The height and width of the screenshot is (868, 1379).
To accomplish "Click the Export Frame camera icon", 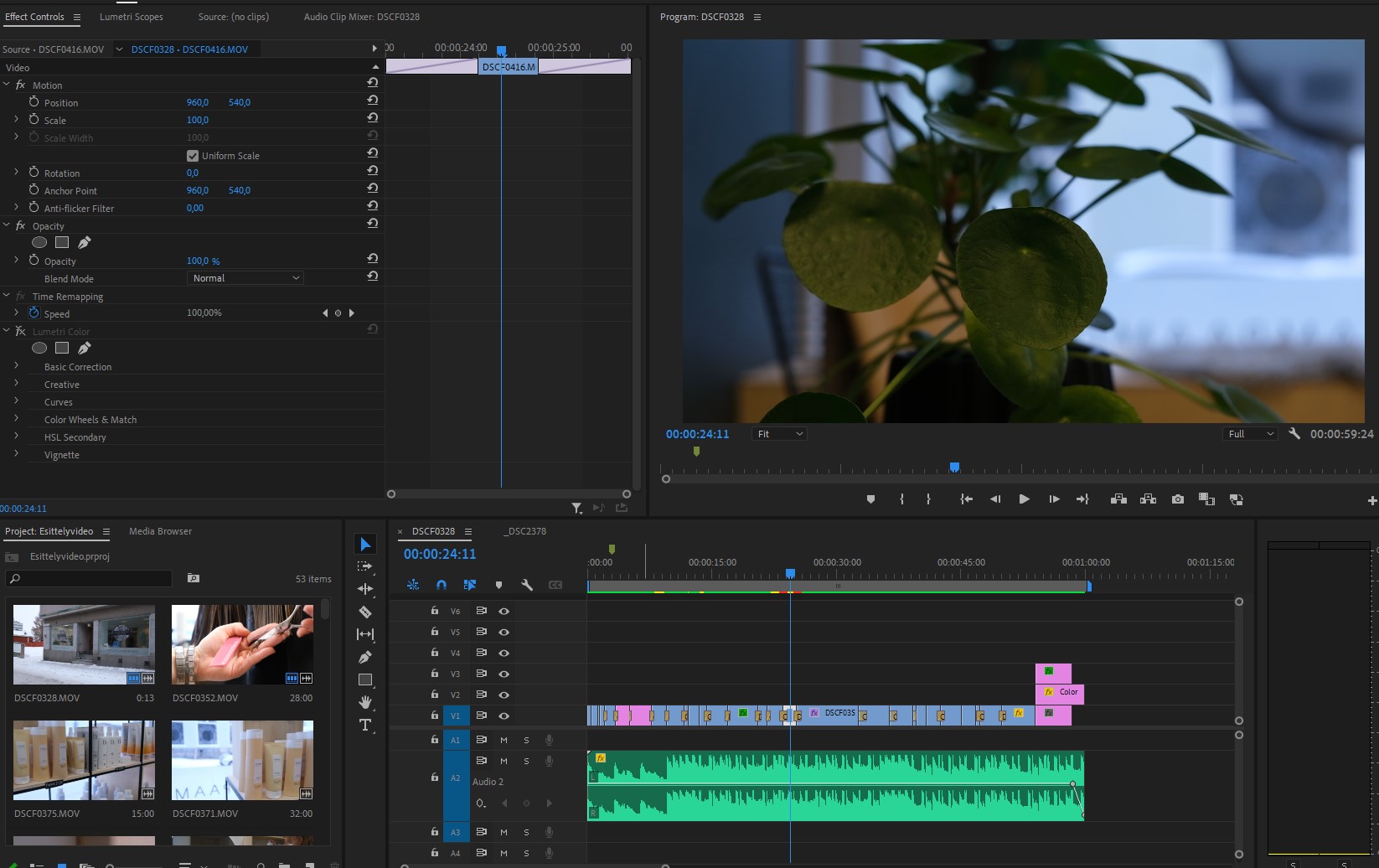I will pyautogui.click(x=1178, y=499).
